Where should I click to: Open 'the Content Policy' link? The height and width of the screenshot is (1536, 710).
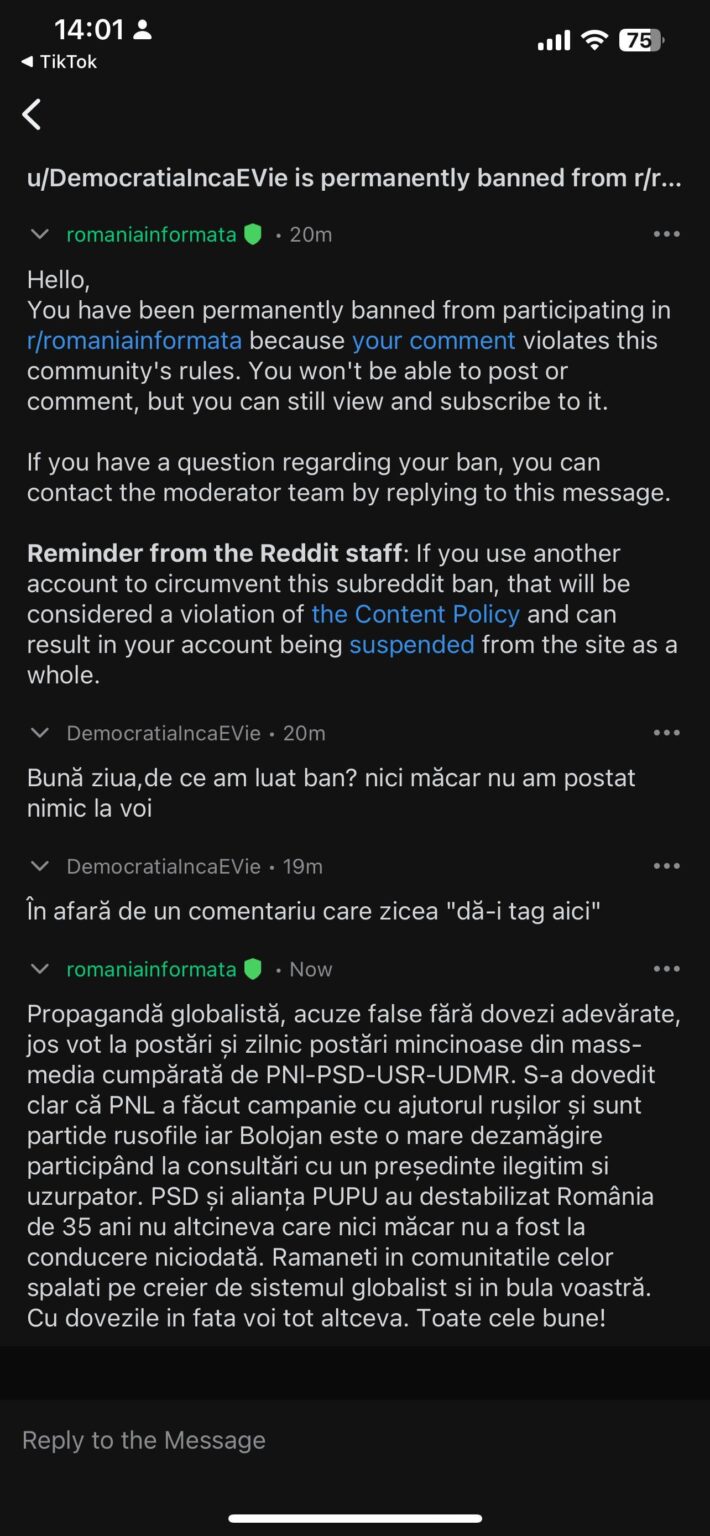415,614
